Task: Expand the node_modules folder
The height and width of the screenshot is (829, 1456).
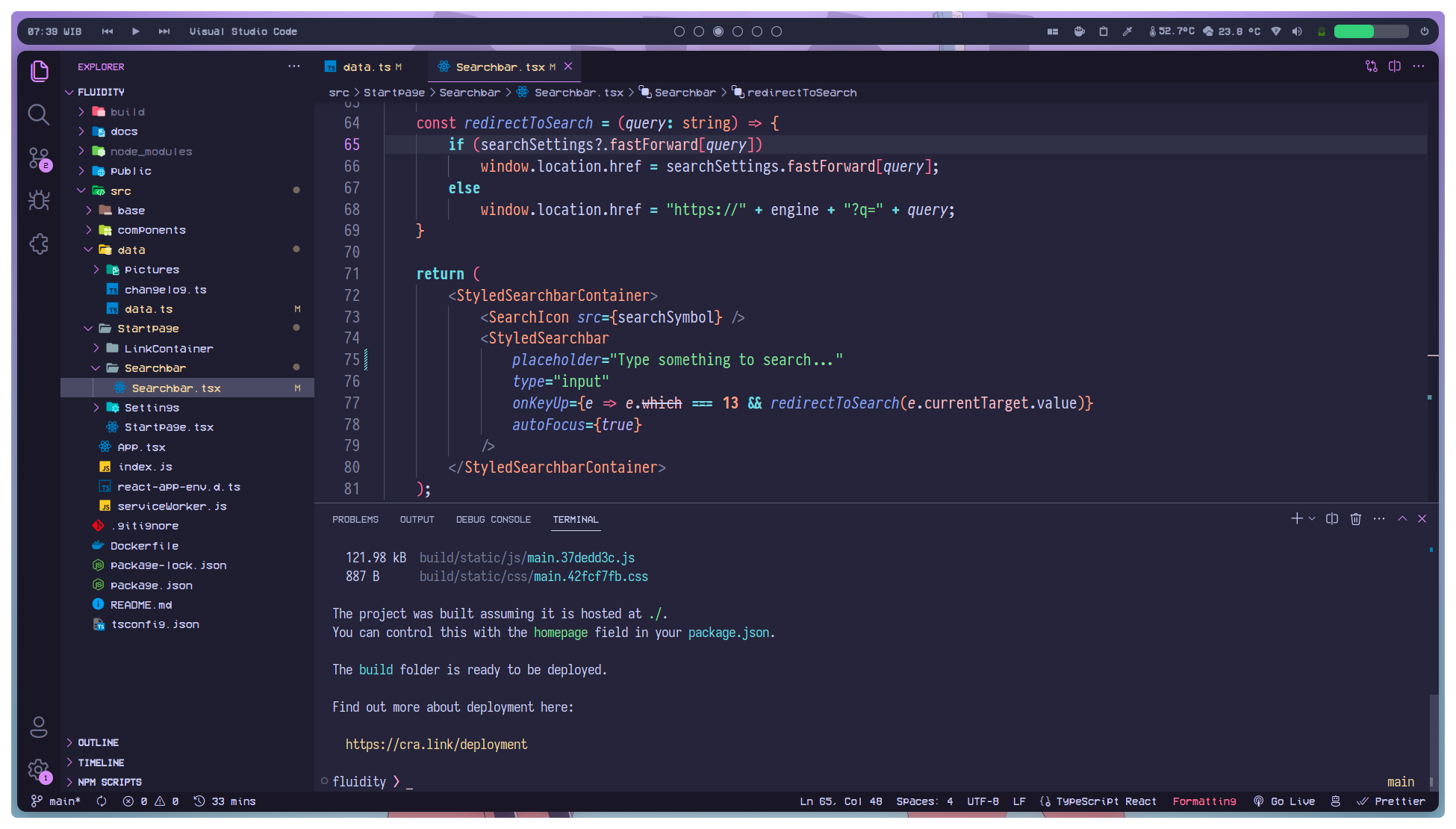Action: point(151,152)
